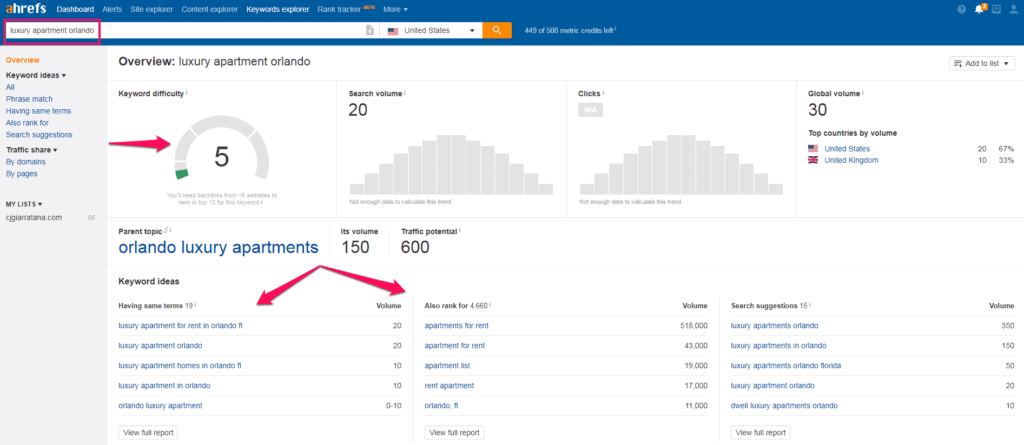Image resolution: width=1024 pixels, height=445 pixels.
Task: Open luxury apartment for rent in orlando fl
Action: [x=180, y=325]
